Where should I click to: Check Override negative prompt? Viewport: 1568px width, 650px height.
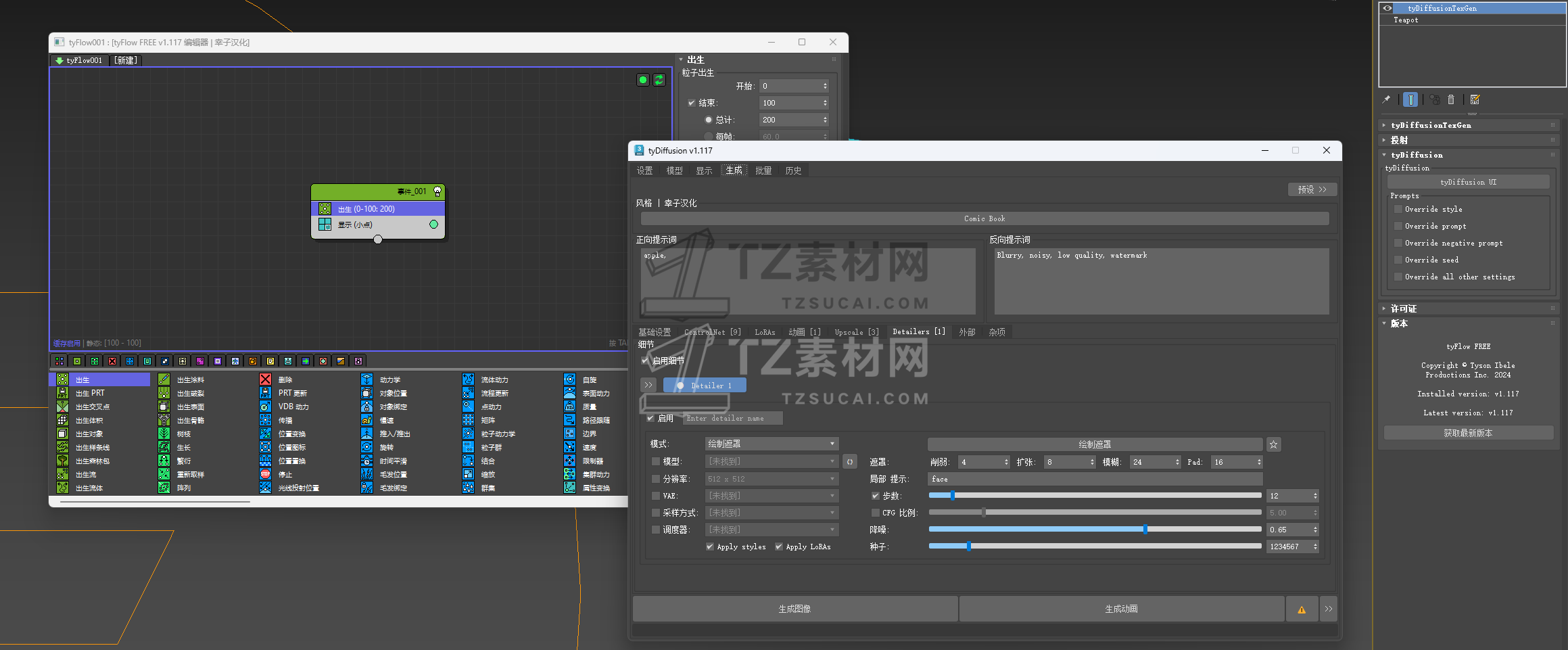(x=1398, y=243)
